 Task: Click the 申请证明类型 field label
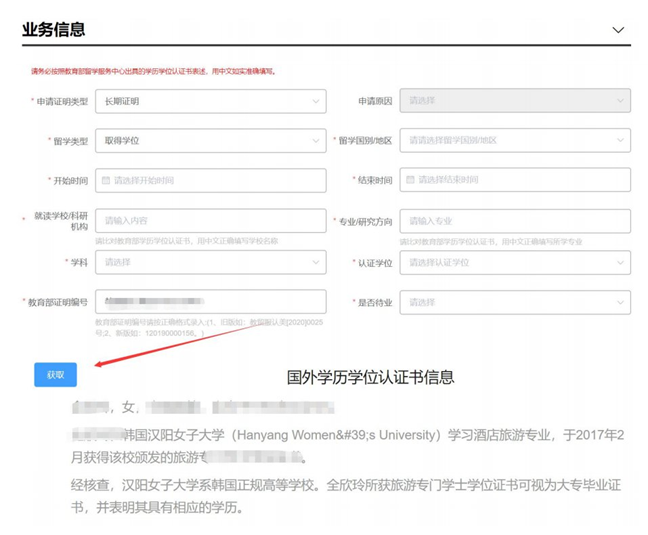point(62,101)
